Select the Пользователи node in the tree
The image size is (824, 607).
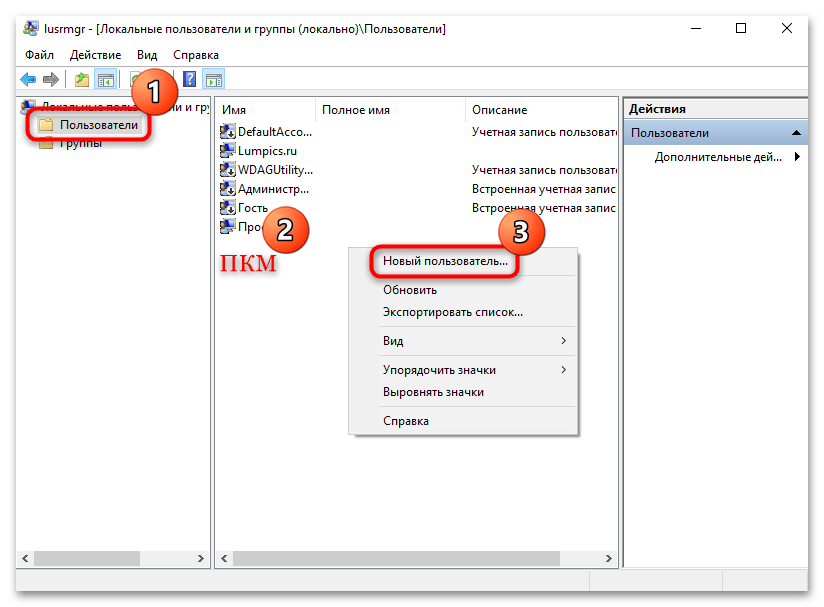coord(99,125)
